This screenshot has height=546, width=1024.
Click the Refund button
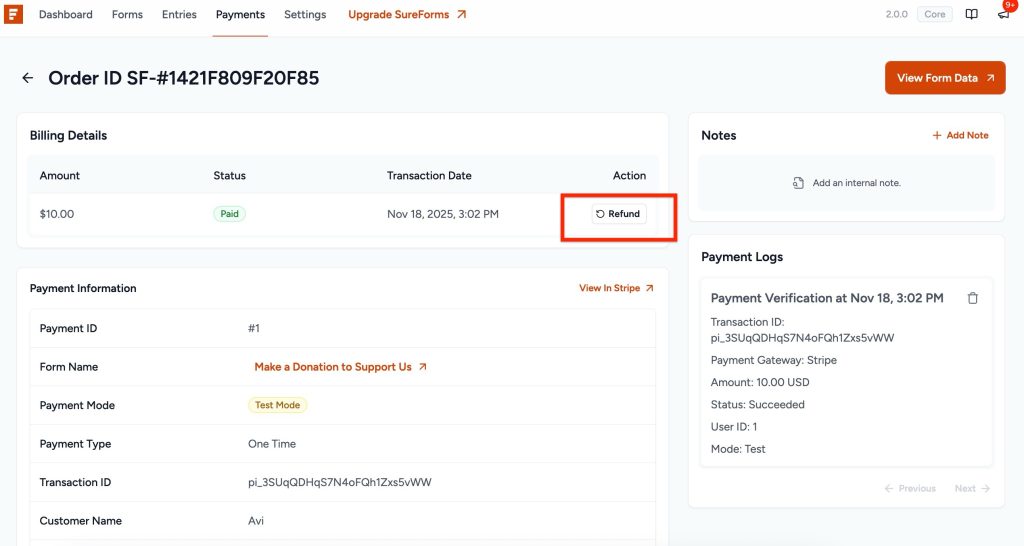(618, 214)
